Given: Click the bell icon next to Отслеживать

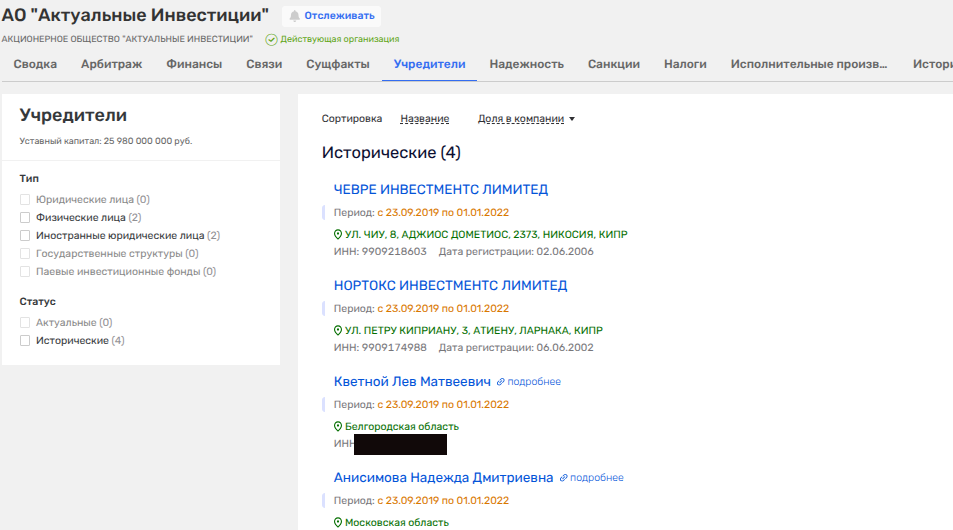Looking at the screenshot, I should (295, 16).
